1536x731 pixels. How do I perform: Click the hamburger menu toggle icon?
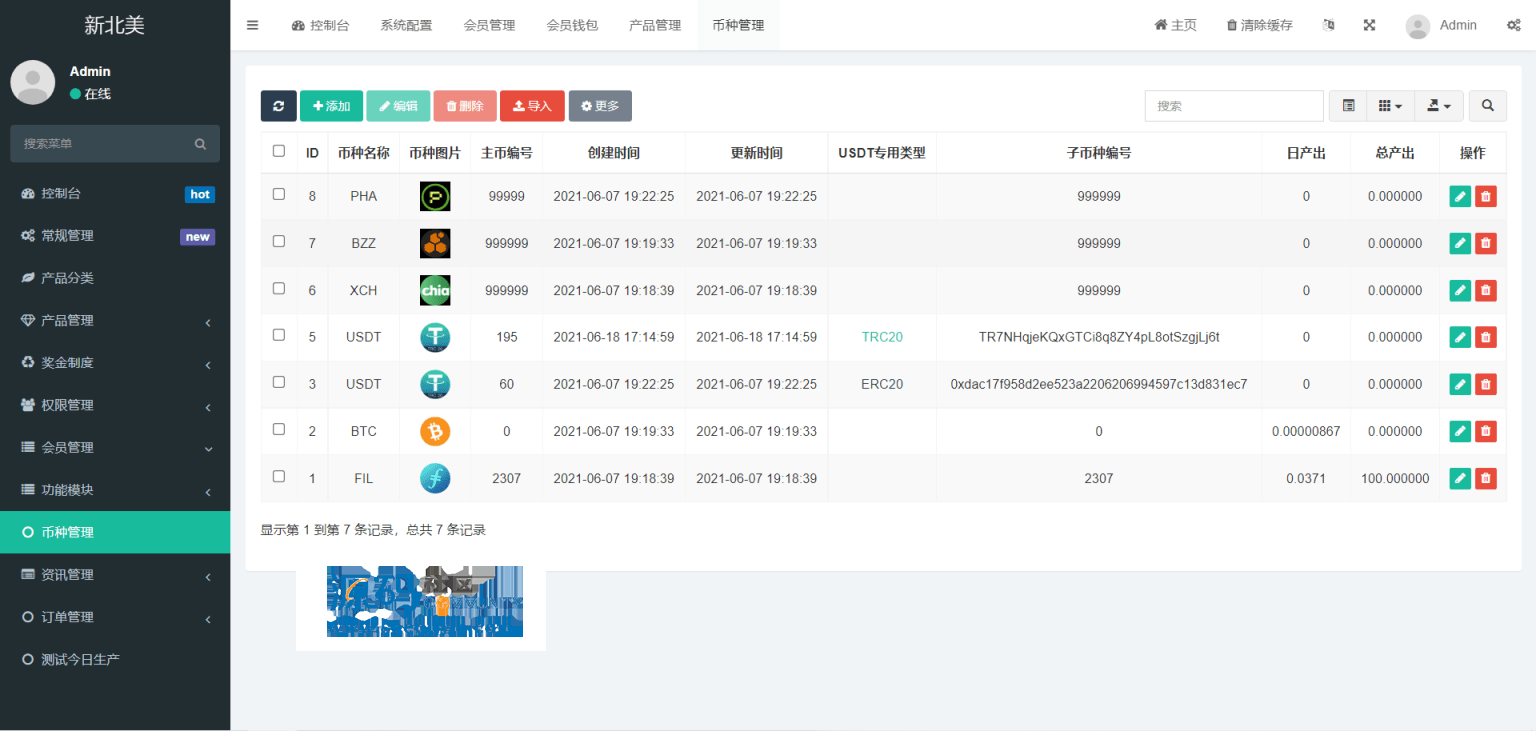pyautogui.click(x=252, y=25)
